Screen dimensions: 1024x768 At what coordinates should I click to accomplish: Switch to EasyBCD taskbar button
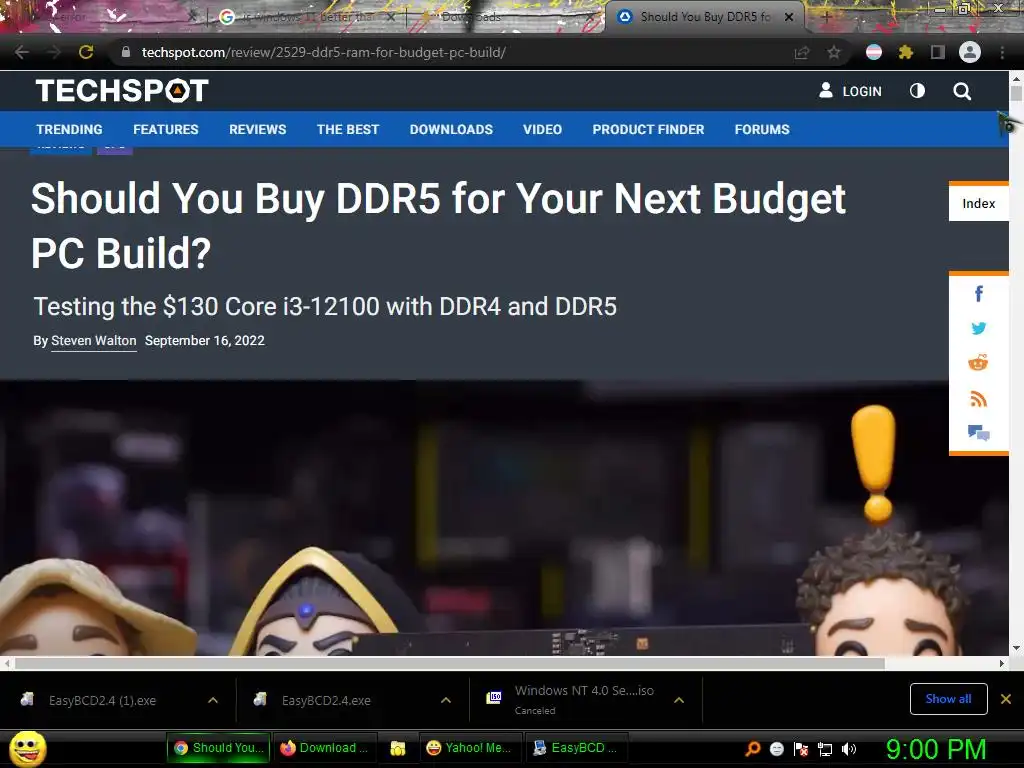click(x=575, y=748)
